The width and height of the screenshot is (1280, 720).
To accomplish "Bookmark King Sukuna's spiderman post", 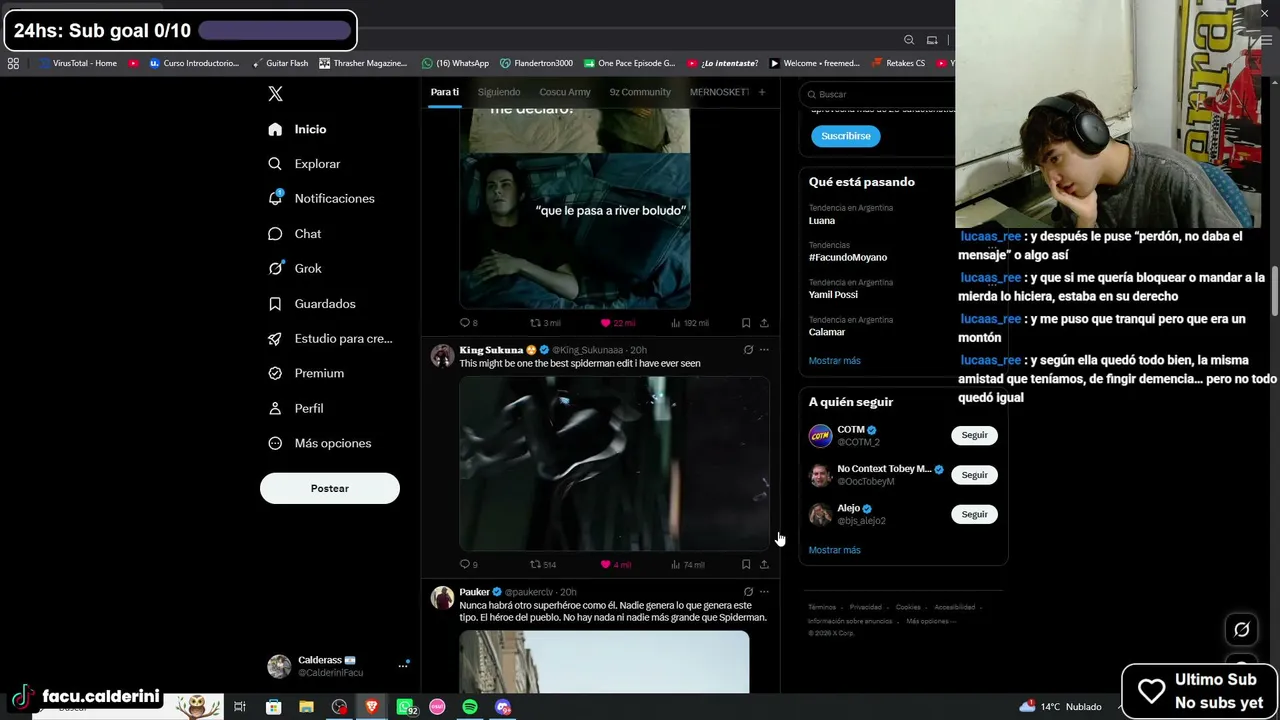I will pyautogui.click(x=746, y=565).
